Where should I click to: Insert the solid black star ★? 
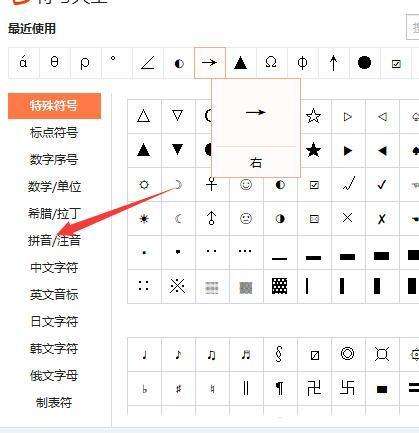(x=314, y=150)
